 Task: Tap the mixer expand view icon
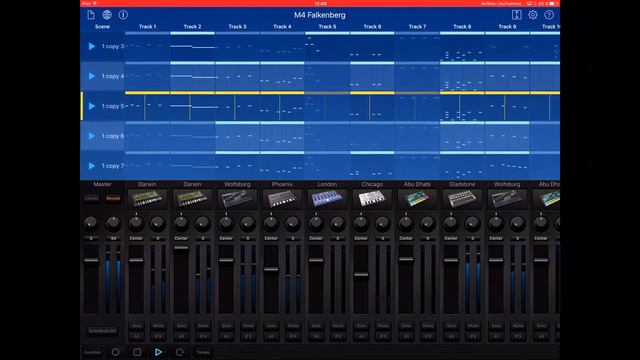(516, 15)
